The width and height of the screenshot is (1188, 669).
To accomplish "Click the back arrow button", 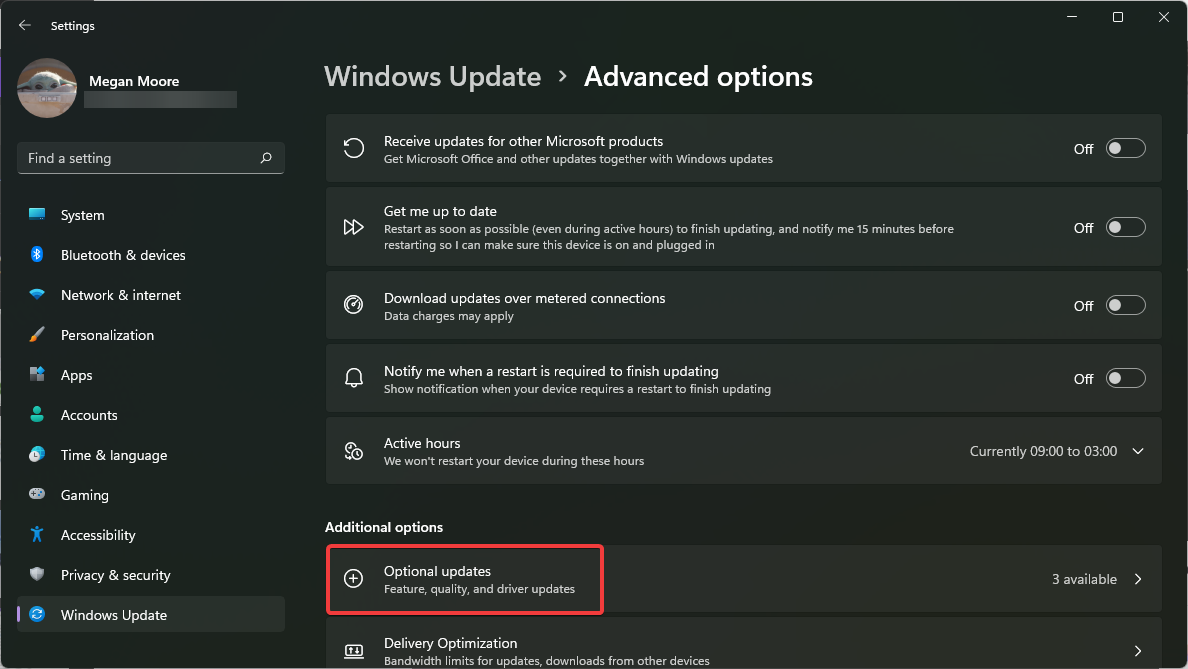I will (x=24, y=25).
